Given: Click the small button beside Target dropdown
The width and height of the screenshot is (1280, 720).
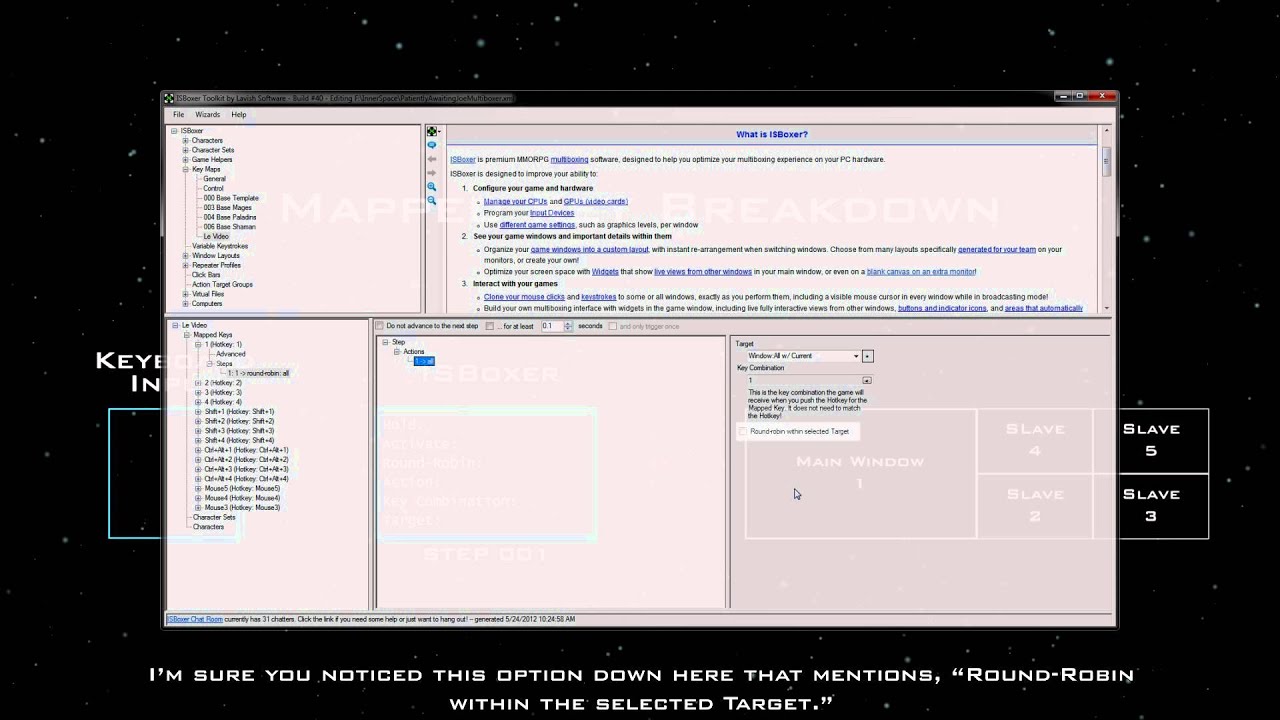Looking at the screenshot, I should 867,356.
